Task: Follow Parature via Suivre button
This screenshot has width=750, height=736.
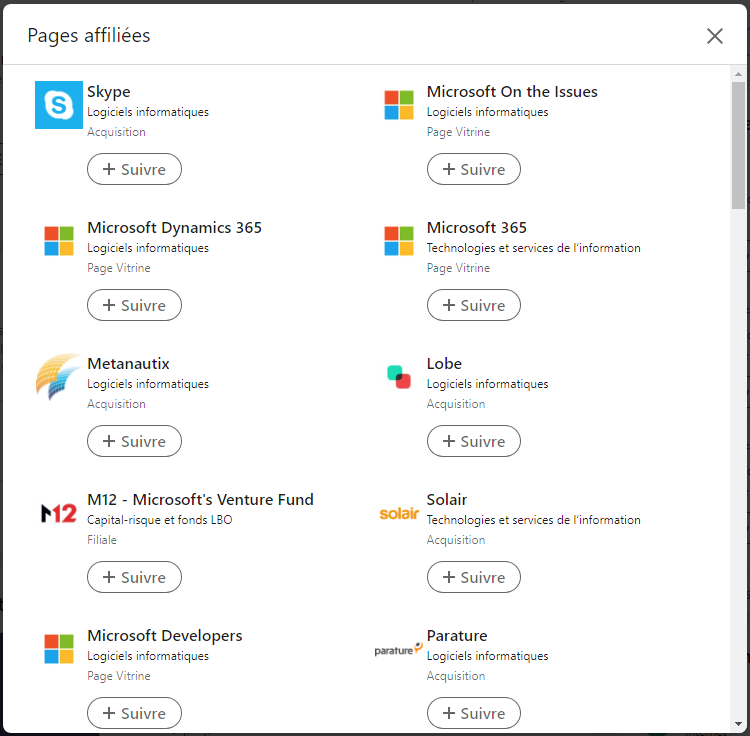Action: tap(474, 713)
